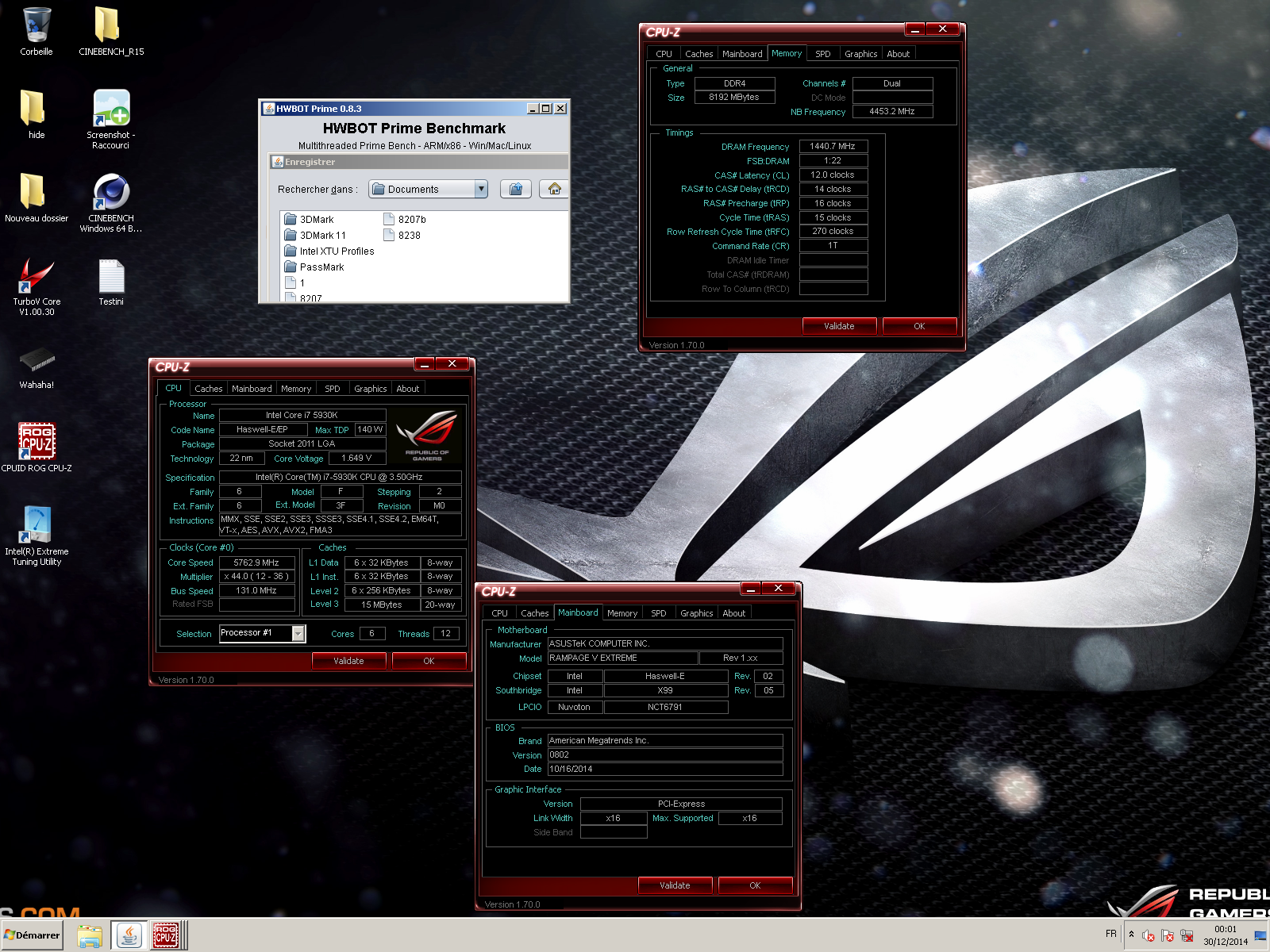Image resolution: width=1270 pixels, height=952 pixels.
Task: Launch CPUID ROG CPU-Z desktop shortcut
Action: [x=37, y=448]
